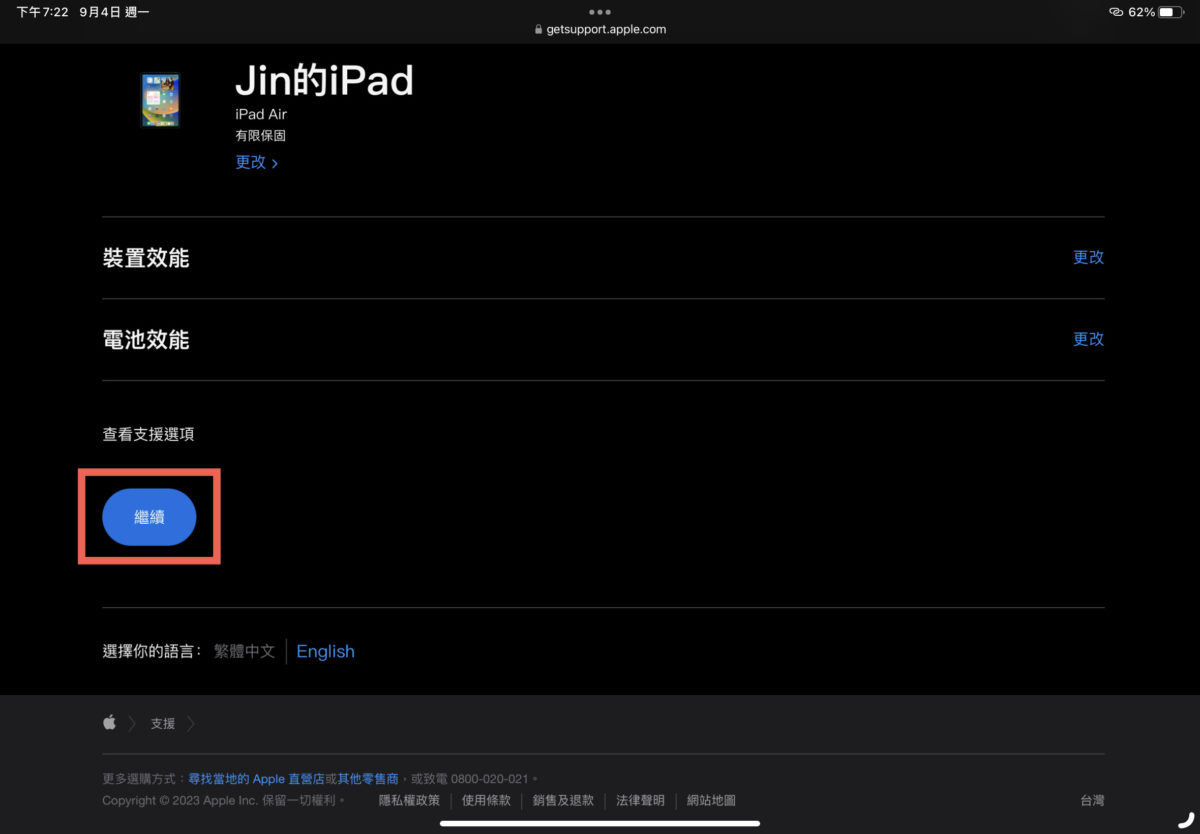
Task: Open 使用條款 footer link
Action: click(x=486, y=800)
